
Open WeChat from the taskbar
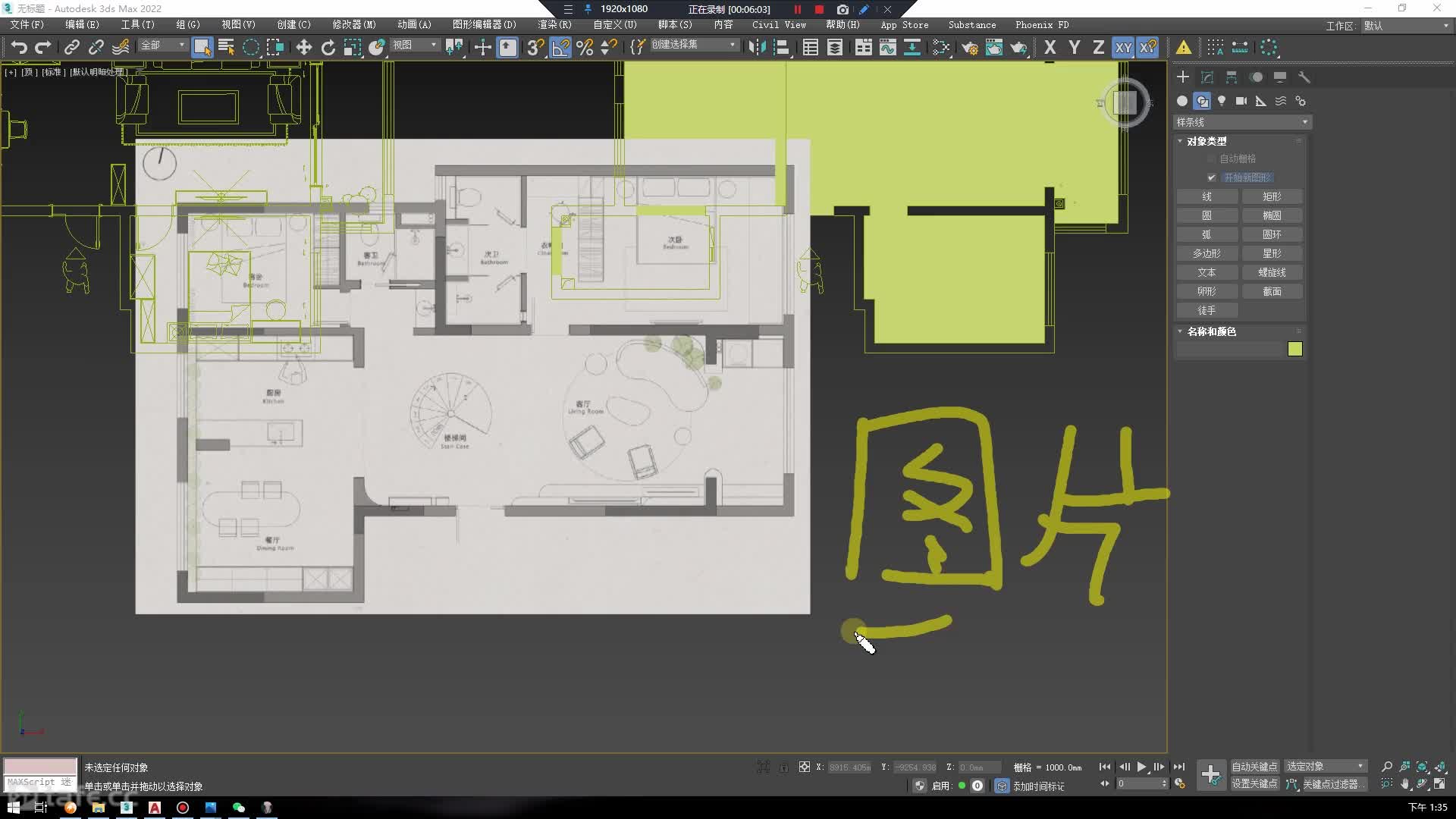point(239,808)
